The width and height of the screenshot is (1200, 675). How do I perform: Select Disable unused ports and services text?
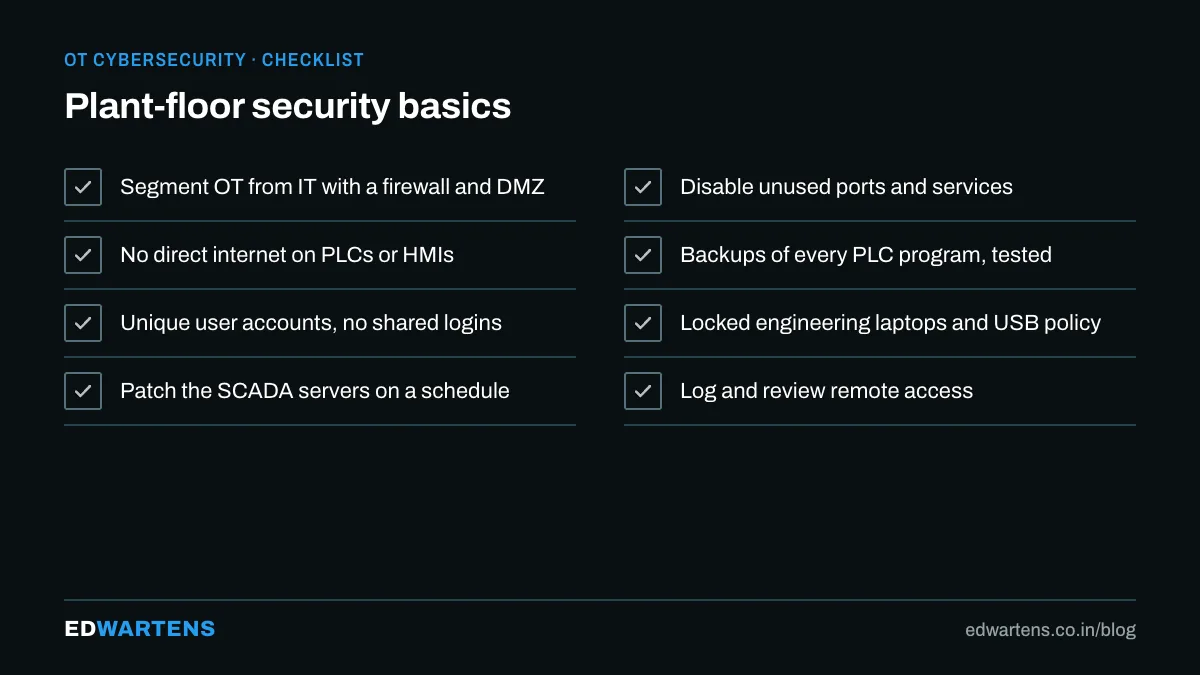click(x=846, y=187)
